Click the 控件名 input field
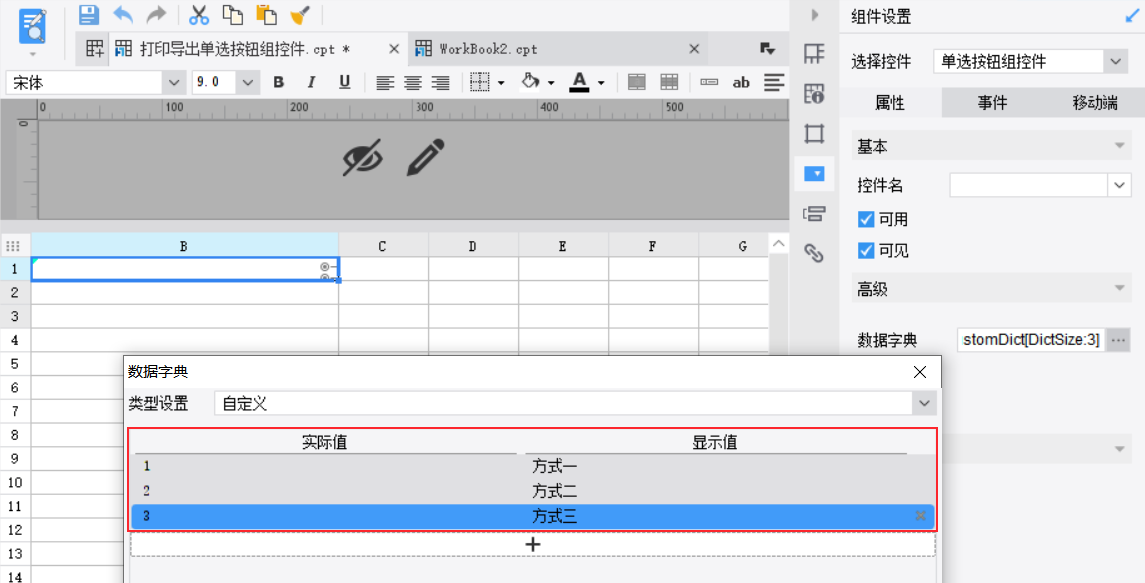Image resolution: width=1145 pixels, height=583 pixels. pyautogui.click(x=1028, y=186)
